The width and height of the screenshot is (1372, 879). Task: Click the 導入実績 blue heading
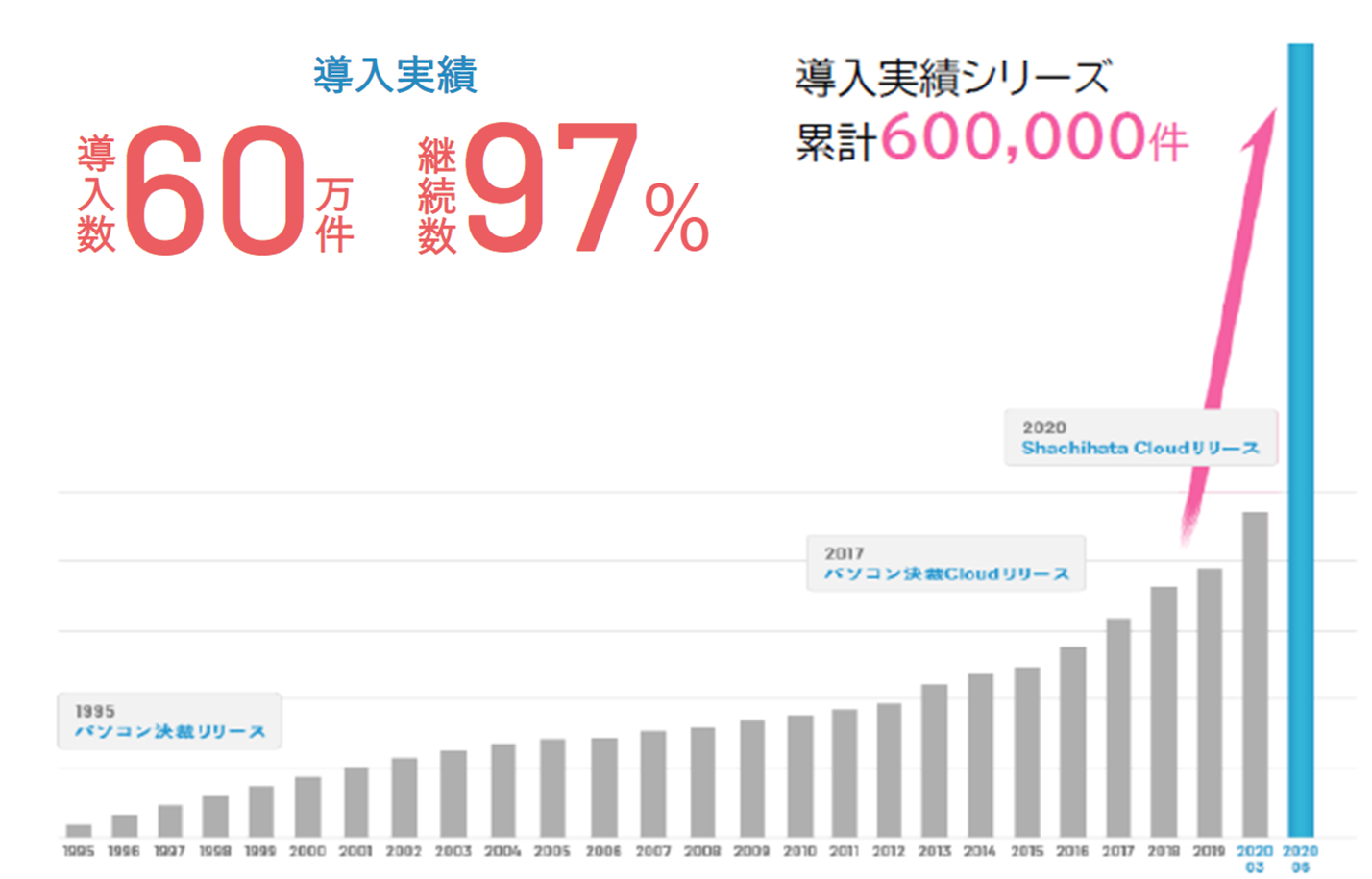coord(395,75)
